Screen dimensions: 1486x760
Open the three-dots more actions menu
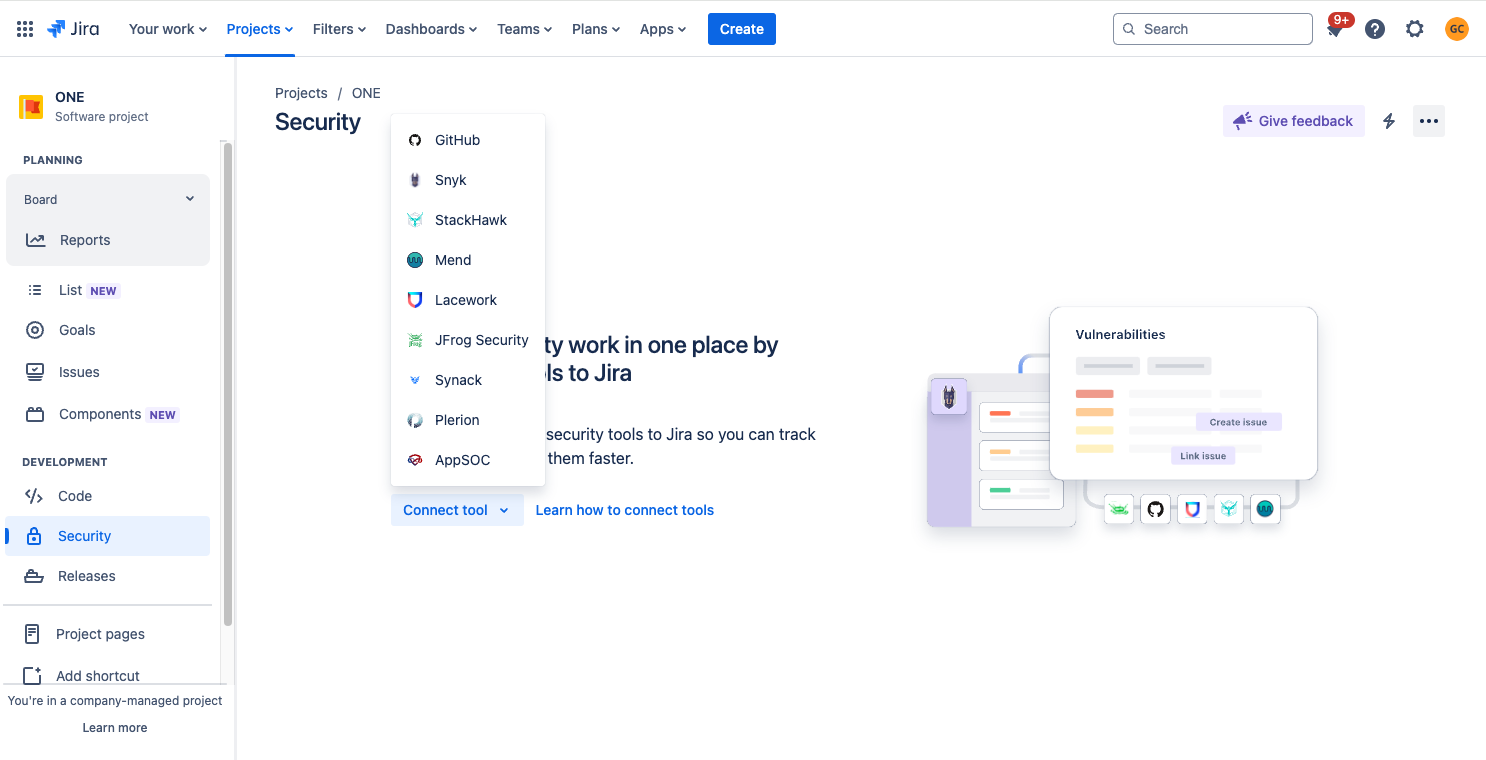point(1429,121)
